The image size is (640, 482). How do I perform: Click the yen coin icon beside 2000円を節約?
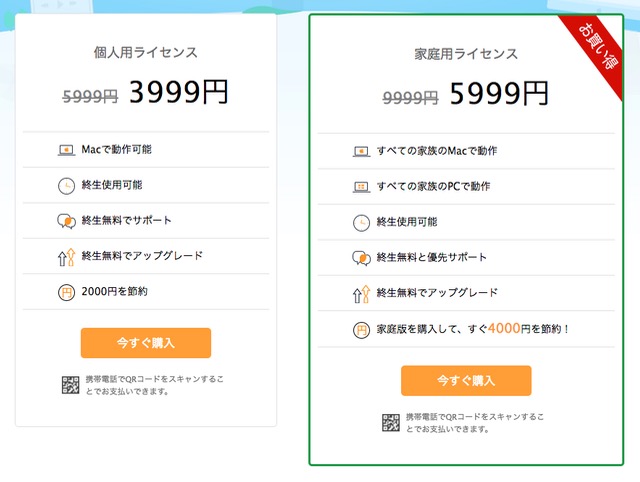(66, 292)
